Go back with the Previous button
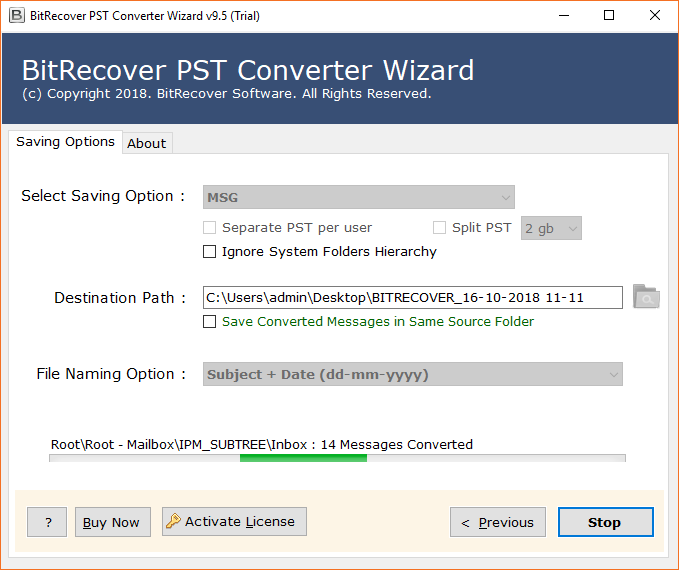The height and width of the screenshot is (570, 679). (498, 522)
